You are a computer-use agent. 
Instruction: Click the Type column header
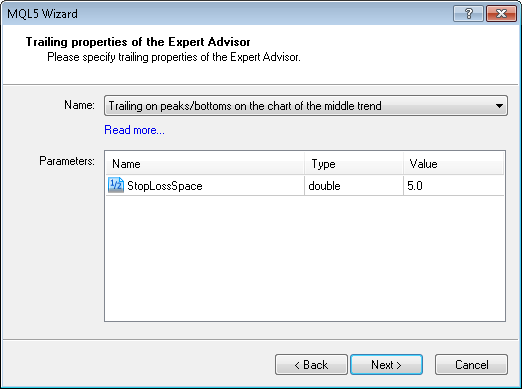(x=354, y=164)
